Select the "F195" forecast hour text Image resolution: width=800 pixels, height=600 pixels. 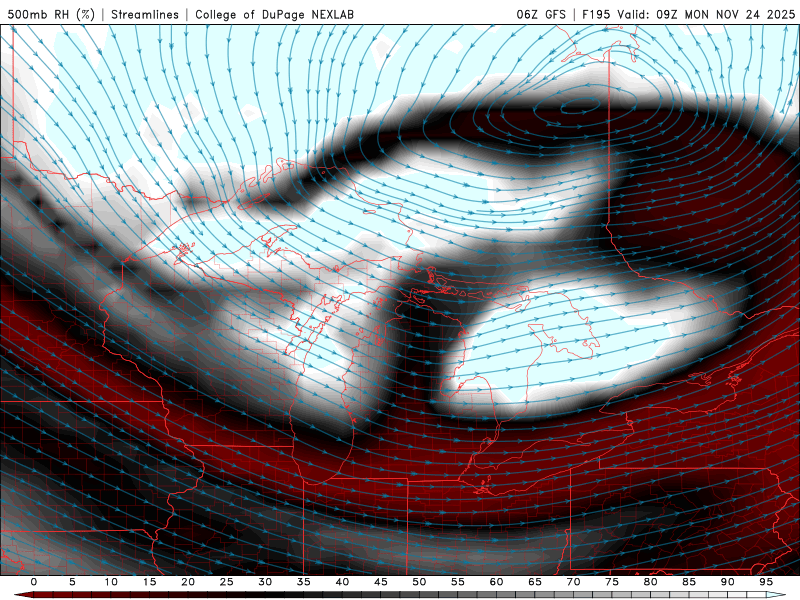tap(596, 14)
